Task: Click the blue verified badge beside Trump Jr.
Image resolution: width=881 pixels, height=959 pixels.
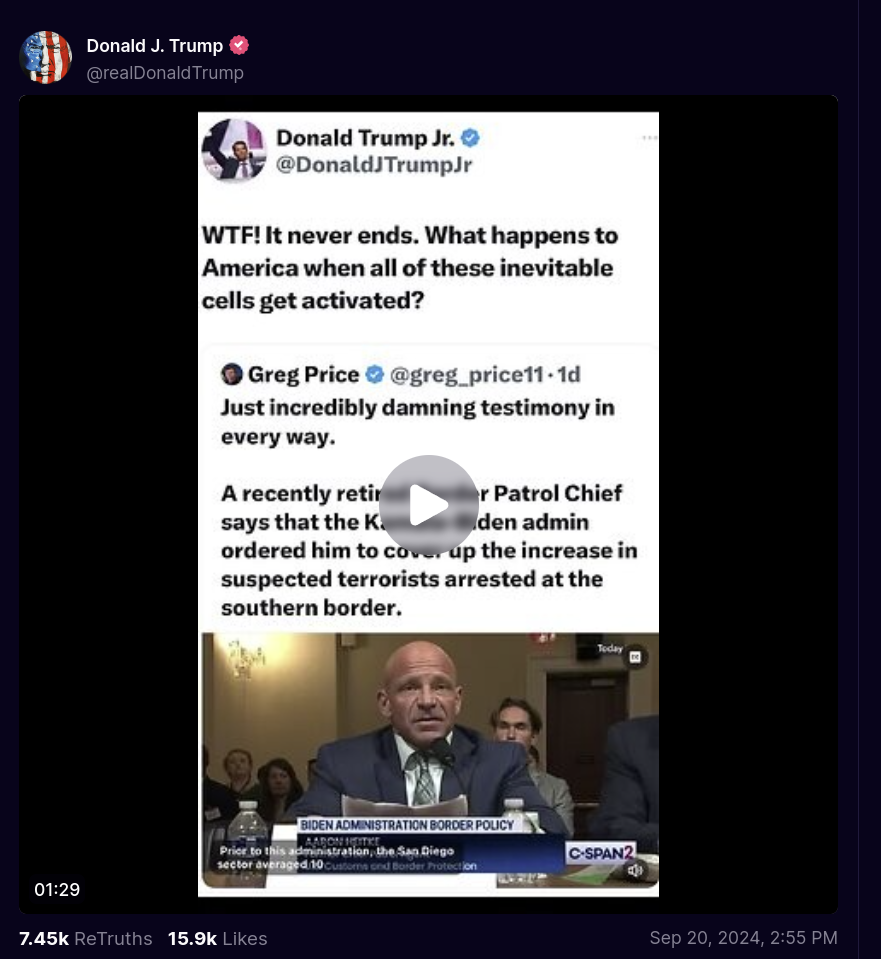Action: [x=470, y=138]
